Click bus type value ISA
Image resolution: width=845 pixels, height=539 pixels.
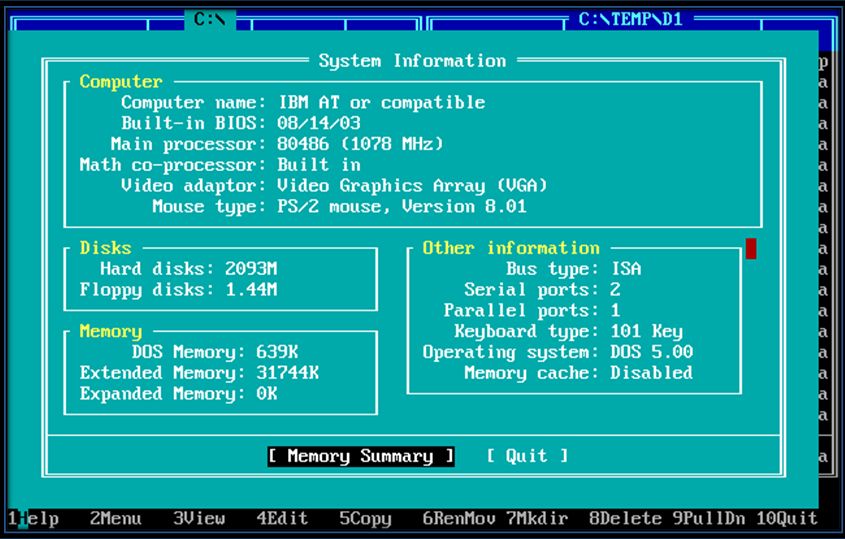626,269
